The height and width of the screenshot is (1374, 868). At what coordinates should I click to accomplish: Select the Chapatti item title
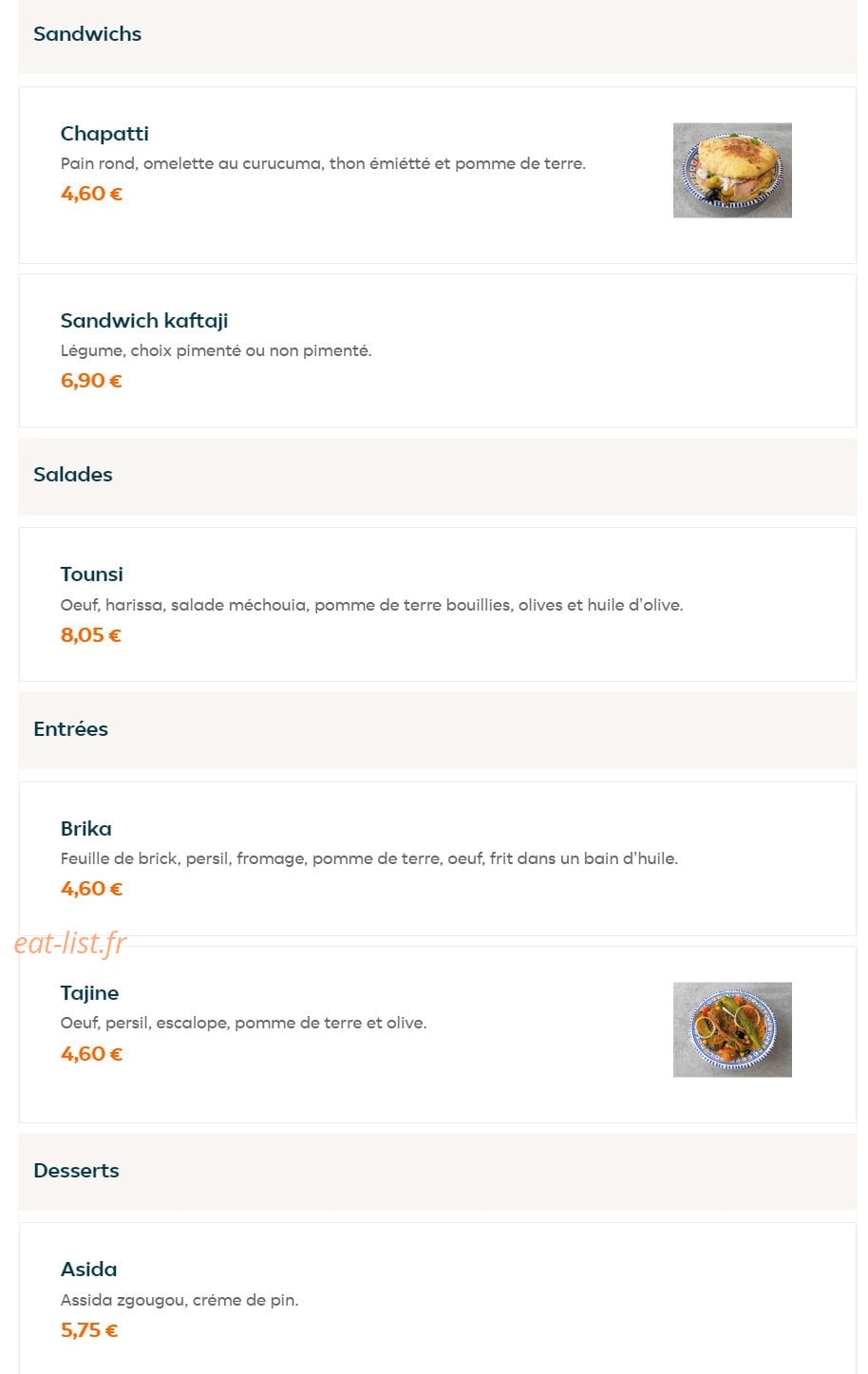pos(104,134)
